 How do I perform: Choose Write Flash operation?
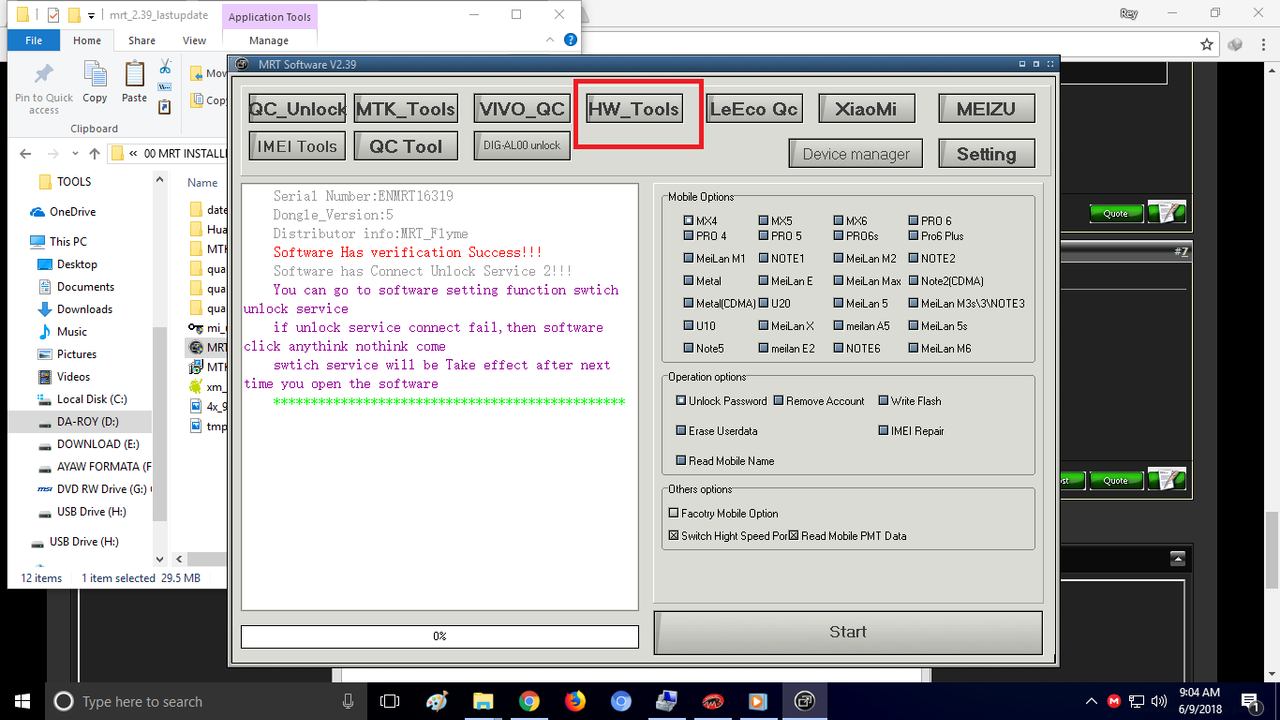click(x=909, y=401)
